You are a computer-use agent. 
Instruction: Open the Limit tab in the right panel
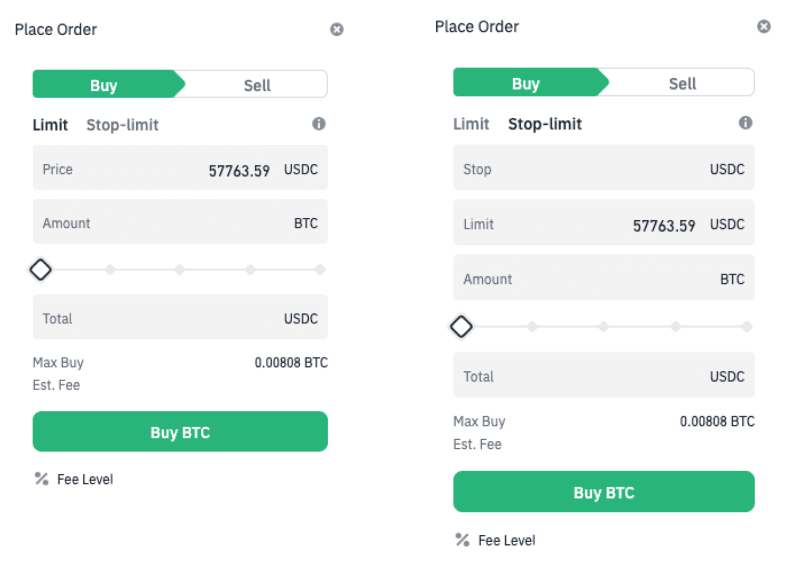(x=471, y=124)
